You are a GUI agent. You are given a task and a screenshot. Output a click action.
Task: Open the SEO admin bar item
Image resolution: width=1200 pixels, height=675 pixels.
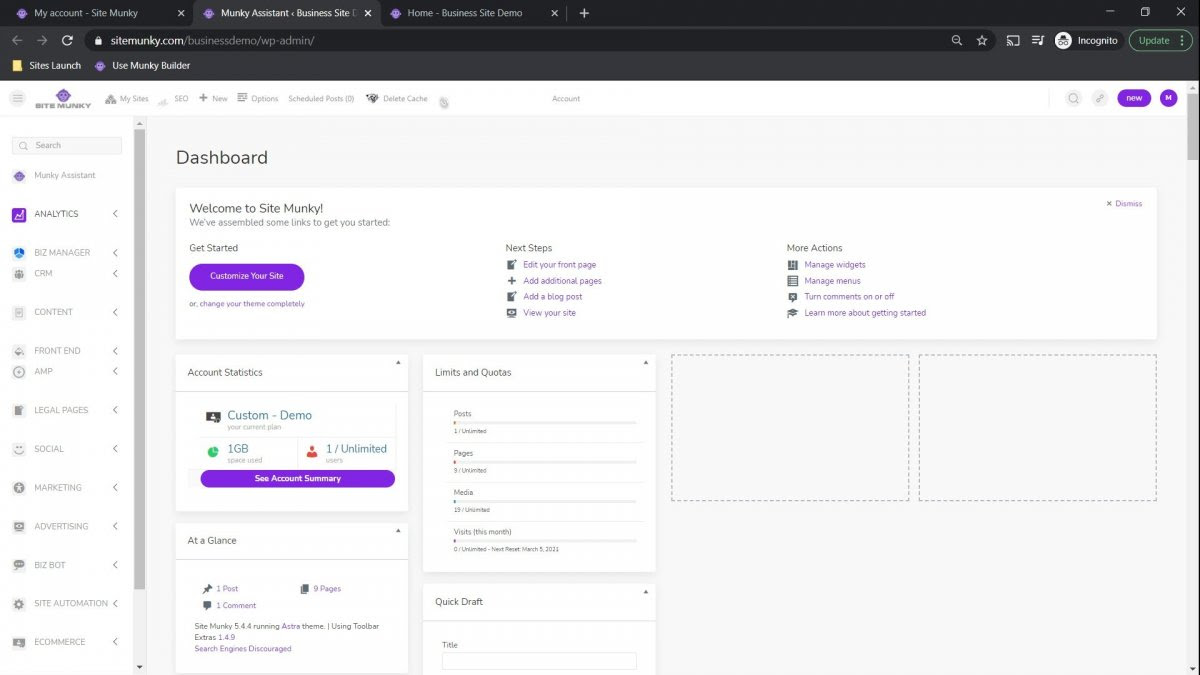click(x=173, y=99)
